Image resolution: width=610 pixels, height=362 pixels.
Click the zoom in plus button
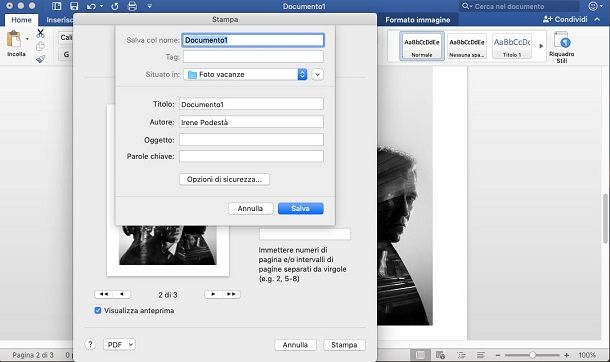tap(566, 355)
